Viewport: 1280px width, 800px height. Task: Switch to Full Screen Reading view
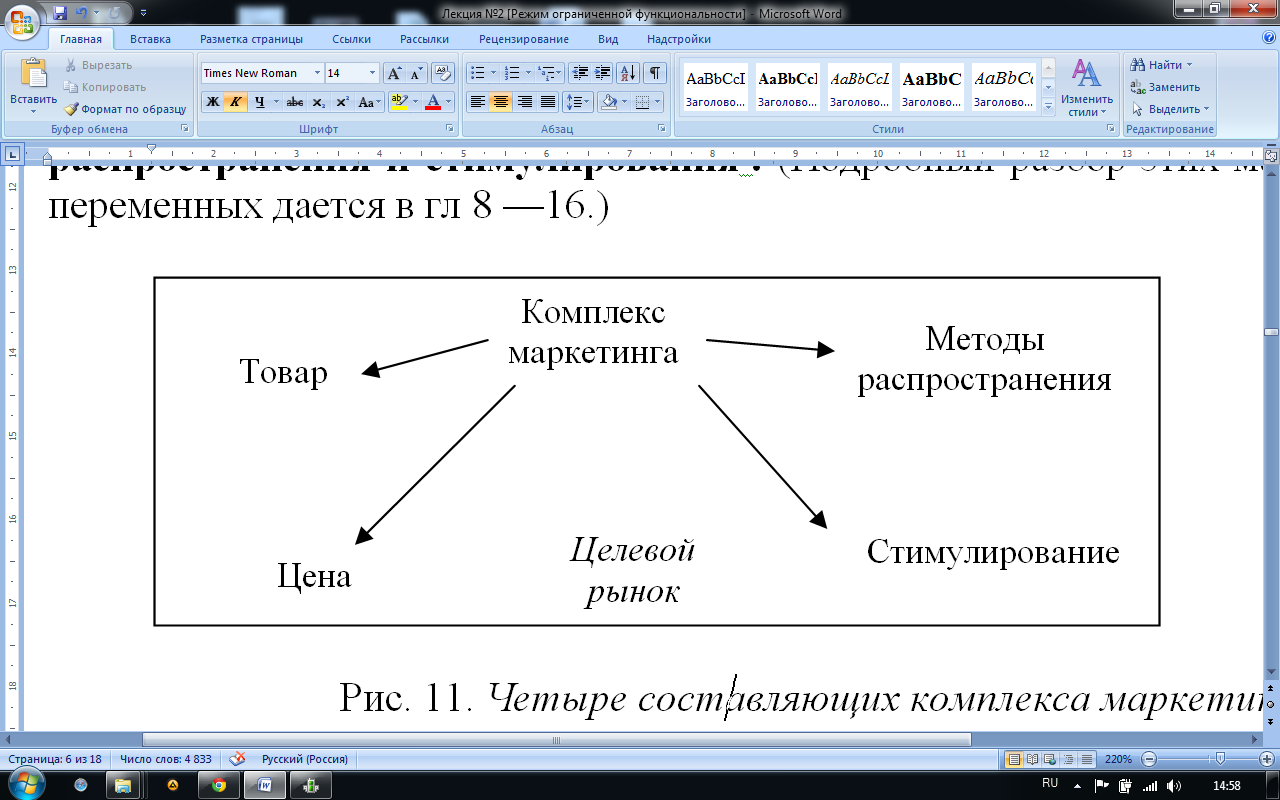click(1033, 759)
